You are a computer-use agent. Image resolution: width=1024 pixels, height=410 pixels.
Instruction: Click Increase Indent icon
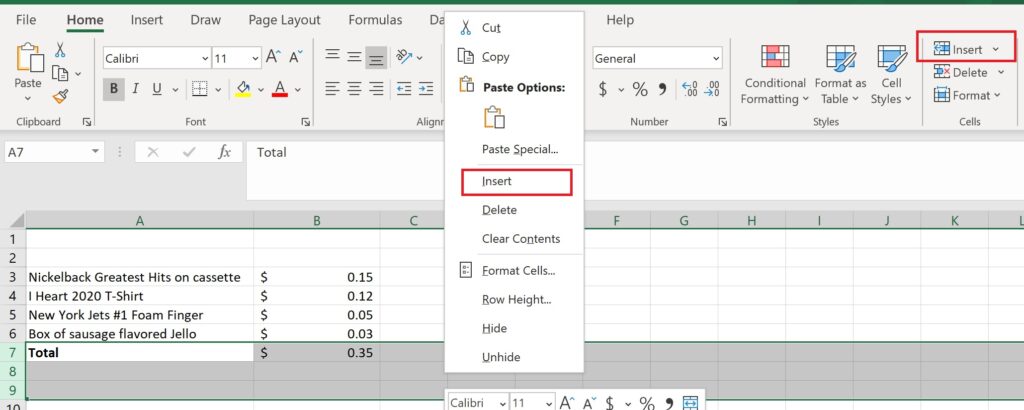point(426,88)
